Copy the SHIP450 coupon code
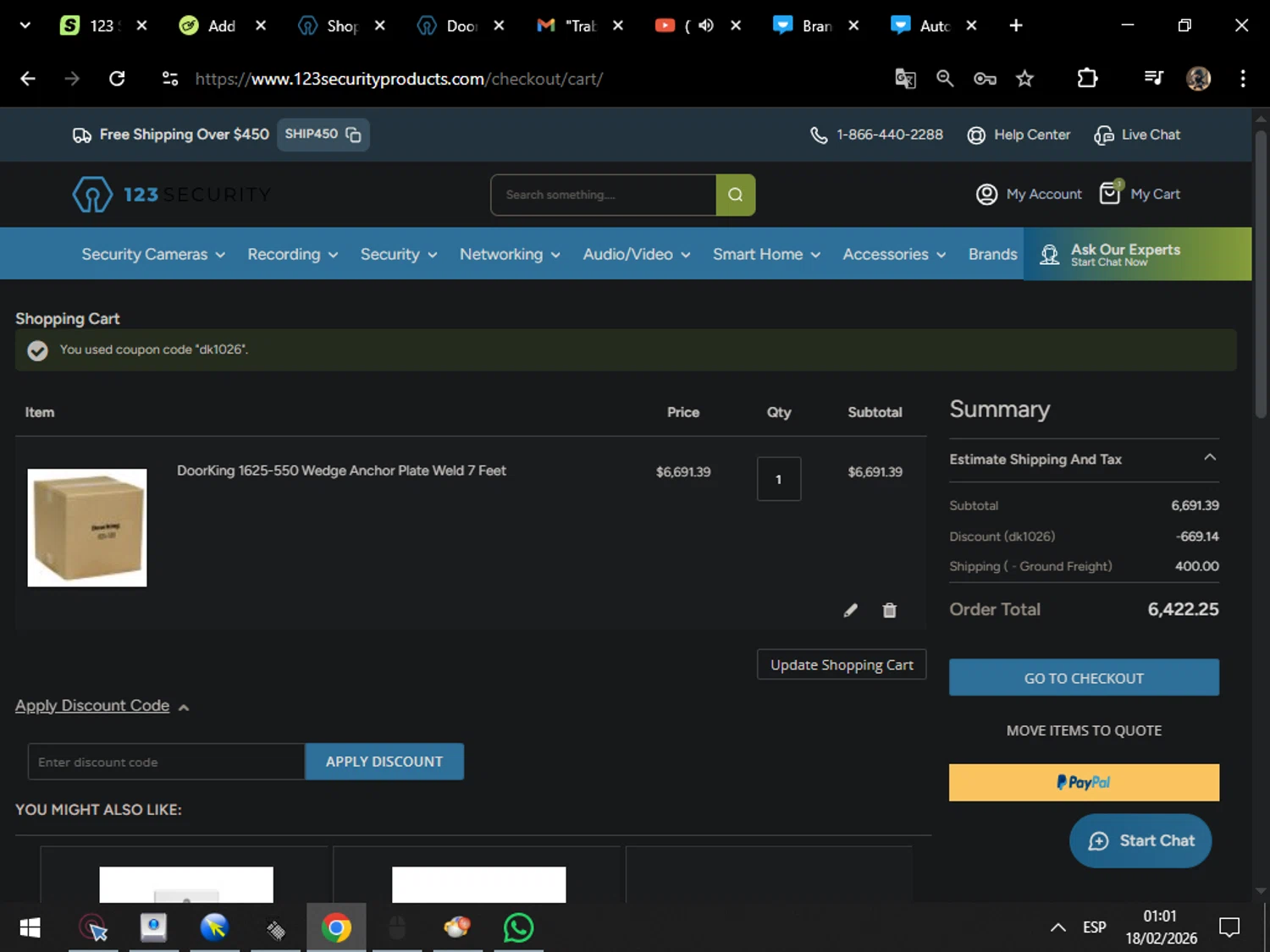This screenshot has width=1270, height=952. tap(353, 135)
